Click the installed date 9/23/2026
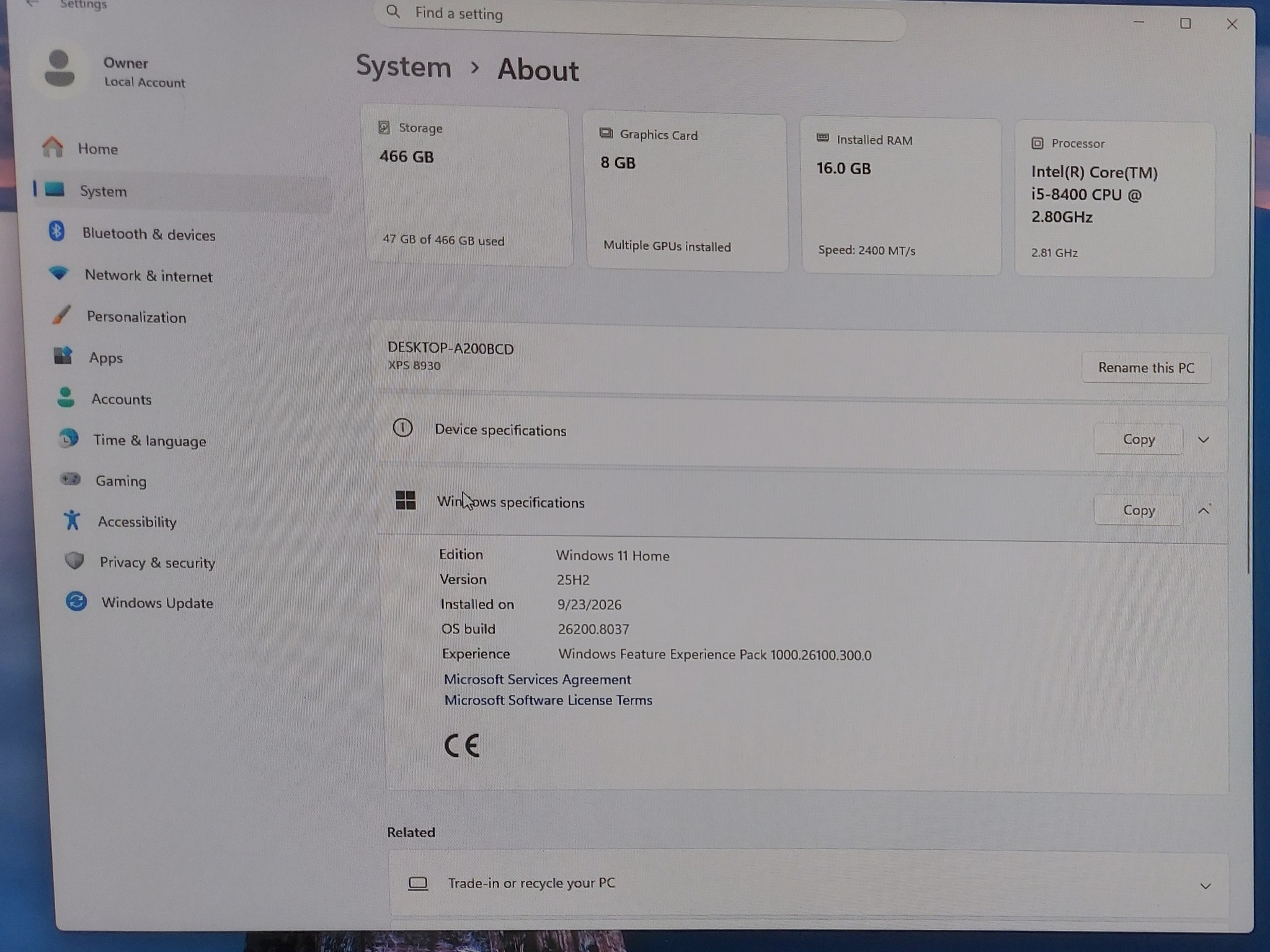The width and height of the screenshot is (1270, 952). pyautogui.click(x=589, y=604)
